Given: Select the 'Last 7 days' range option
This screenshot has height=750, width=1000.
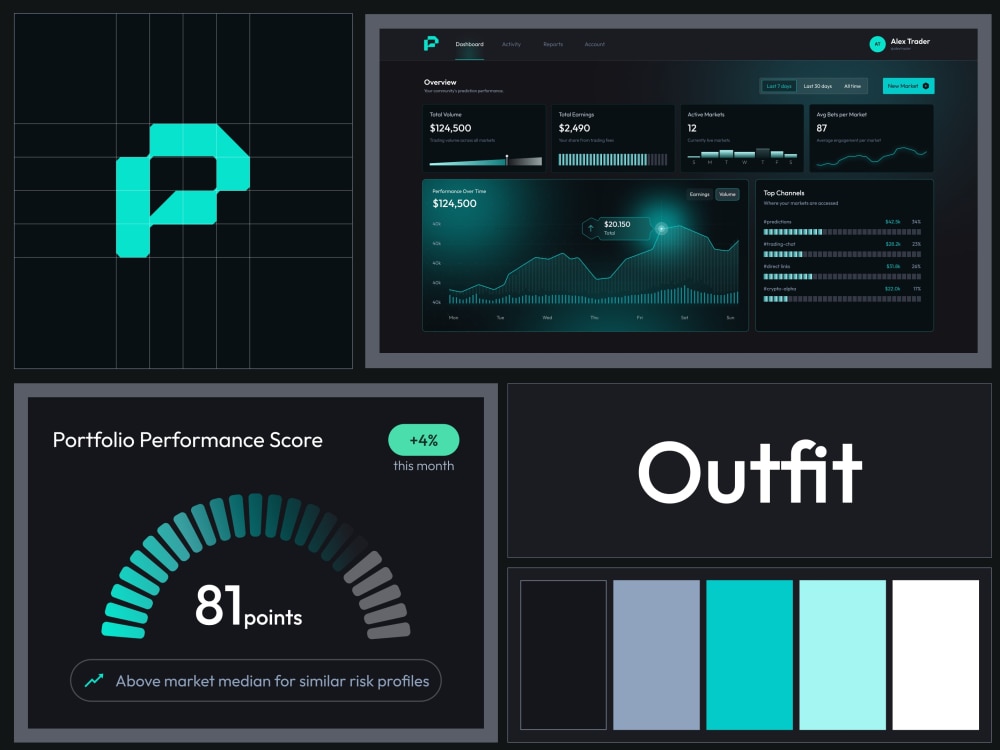Looking at the screenshot, I should 779,86.
